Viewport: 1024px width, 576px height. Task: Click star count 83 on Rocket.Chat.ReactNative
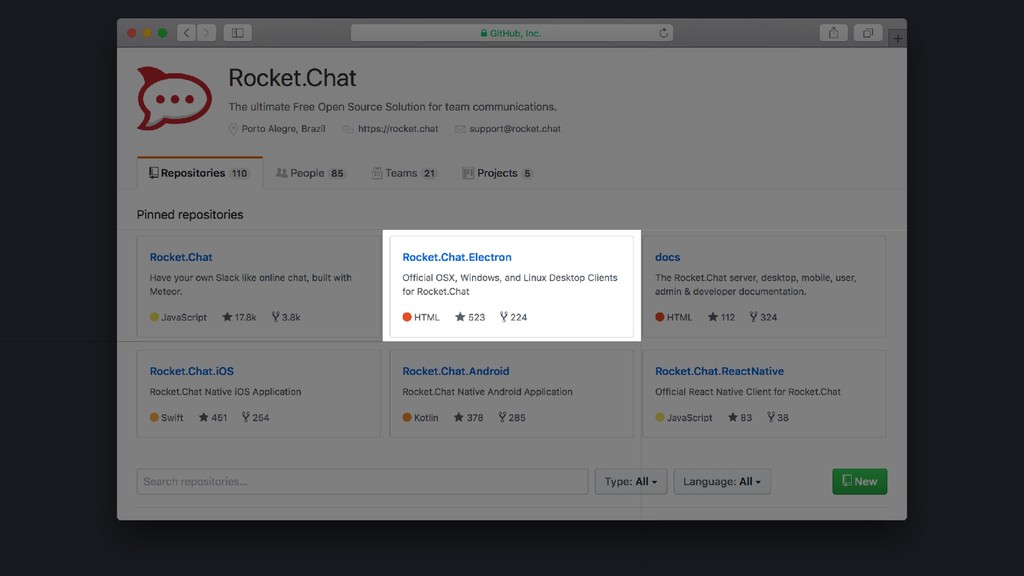[740, 417]
